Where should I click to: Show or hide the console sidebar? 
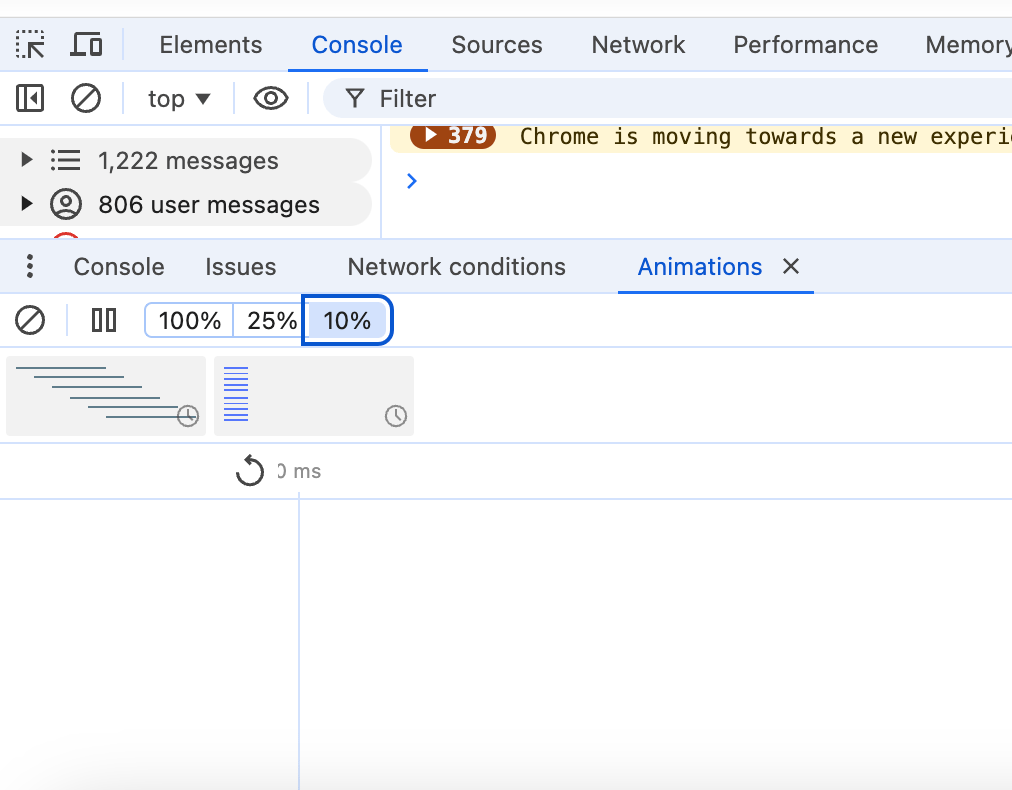(30, 98)
